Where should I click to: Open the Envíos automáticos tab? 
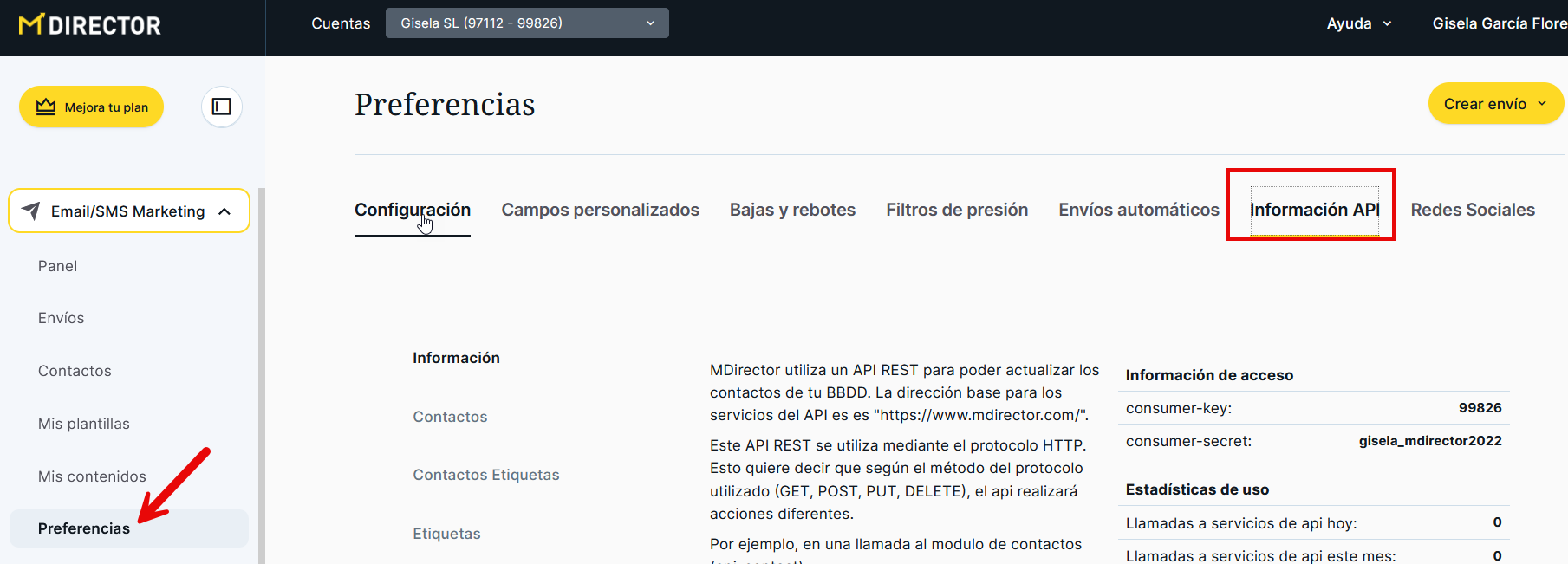coord(1138,210)
